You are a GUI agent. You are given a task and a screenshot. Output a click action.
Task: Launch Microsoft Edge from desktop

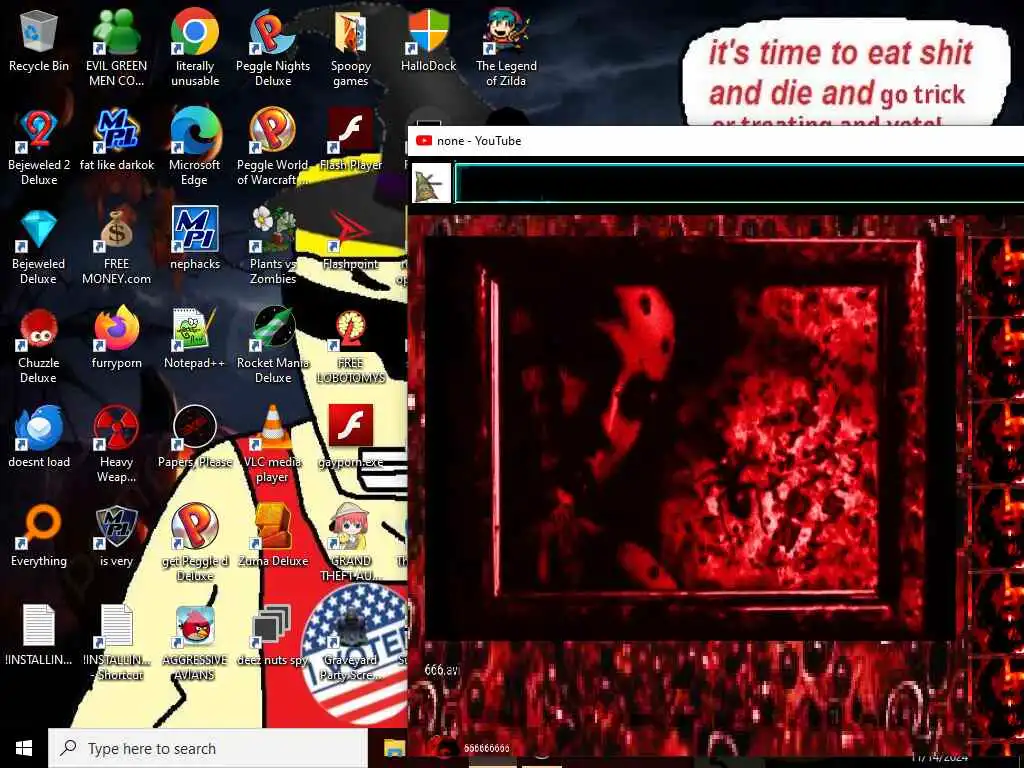[x=195, y=148]
